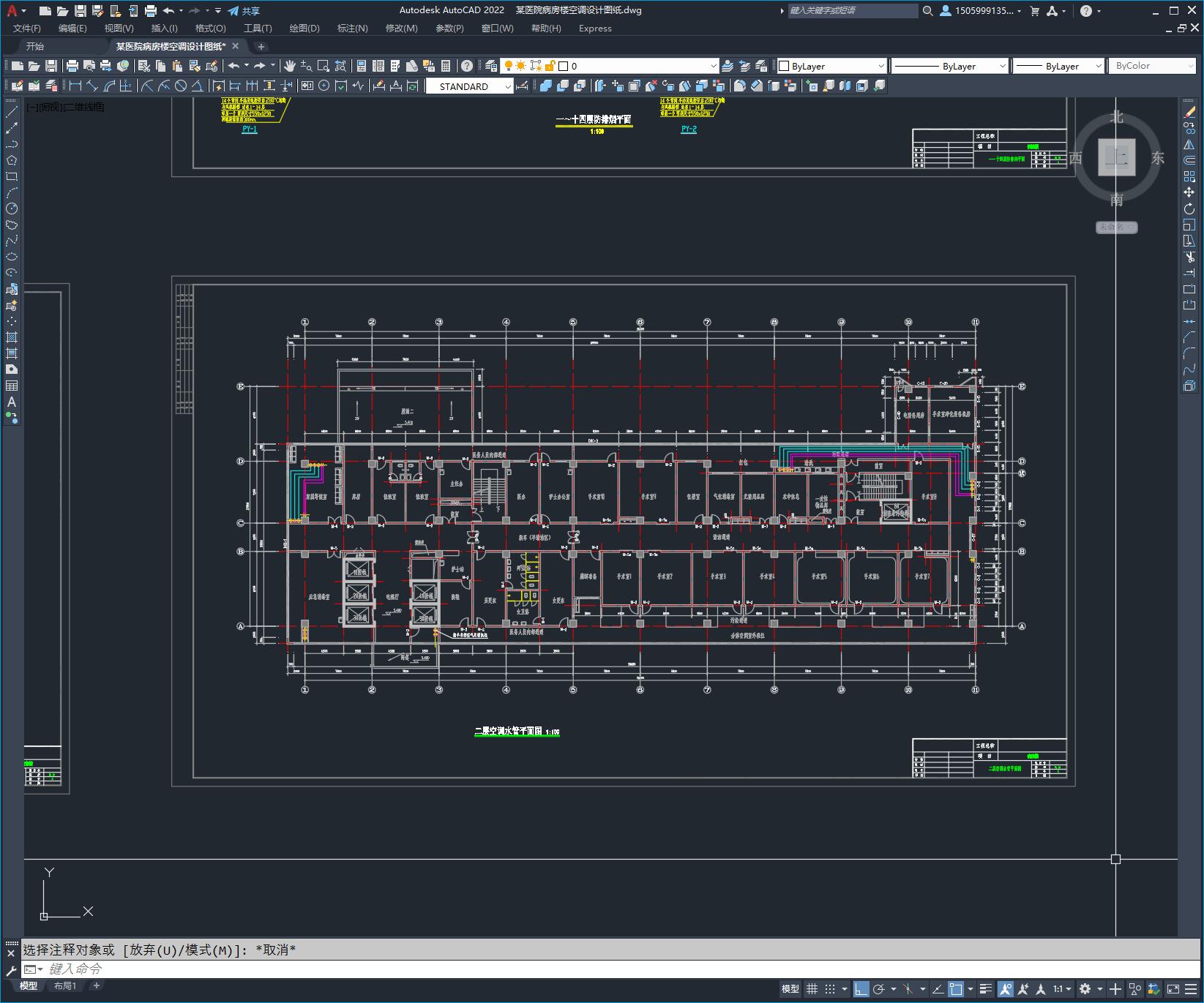Image resolution: width=1204 pixels, height=1003 pixels.
Task: Select the Pan hand tool
Action: pyautogui.click(x=290, y=66)
